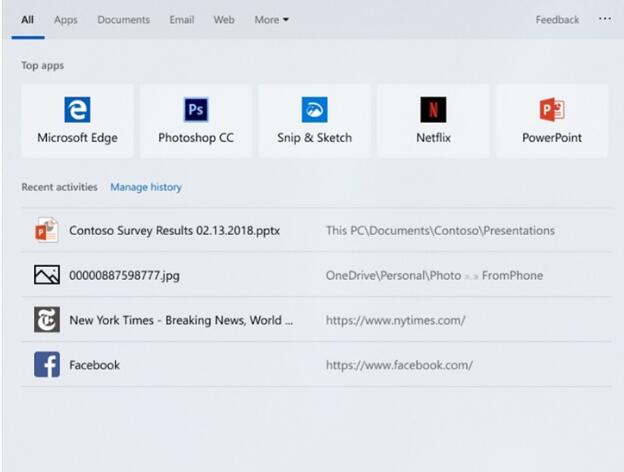Select the Microsoft Edge label text

pyautogui.click(x=77, y=138)
